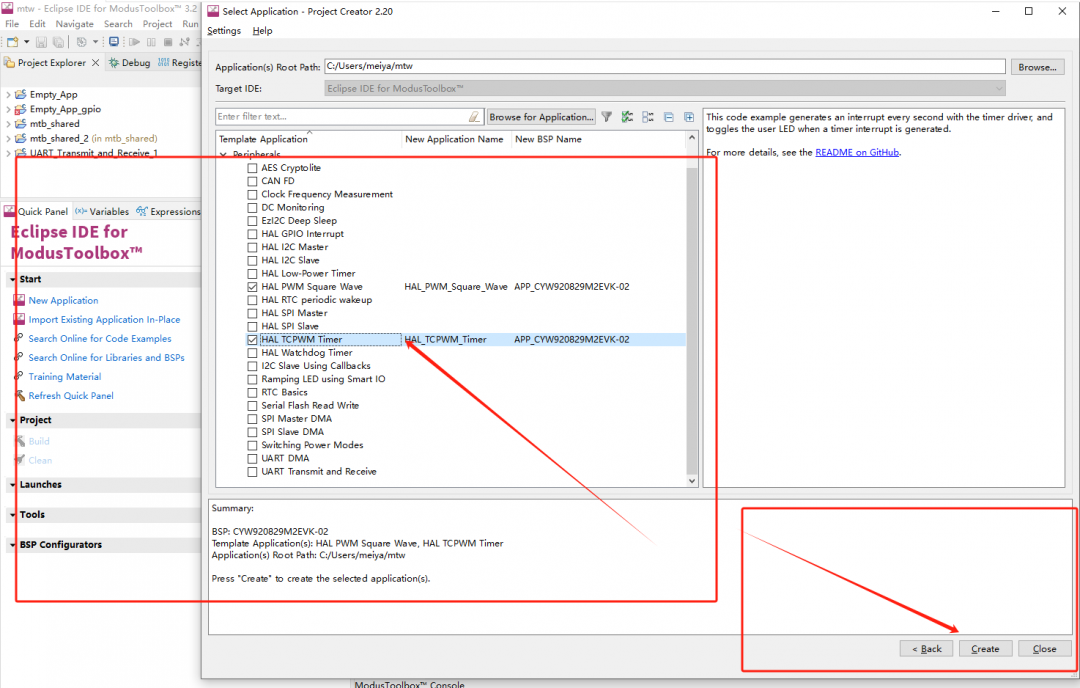Click the New project toolbar icon in Eclipse
The height and width of the screenshot is (688, 1080).
(x=12, y=42)
